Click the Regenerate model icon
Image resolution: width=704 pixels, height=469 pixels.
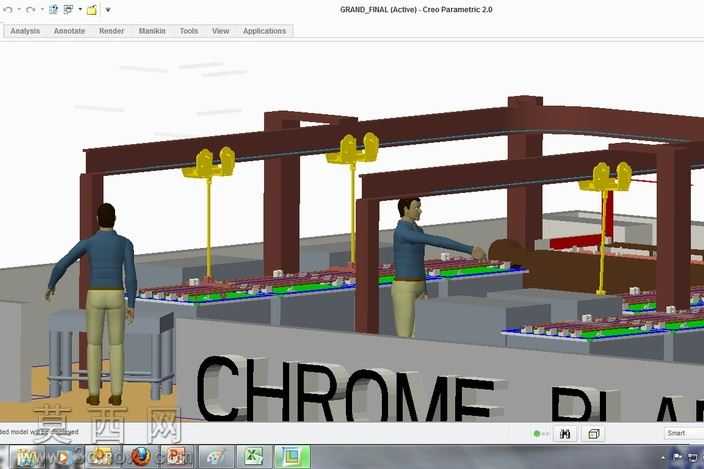[x=53, y=9]
